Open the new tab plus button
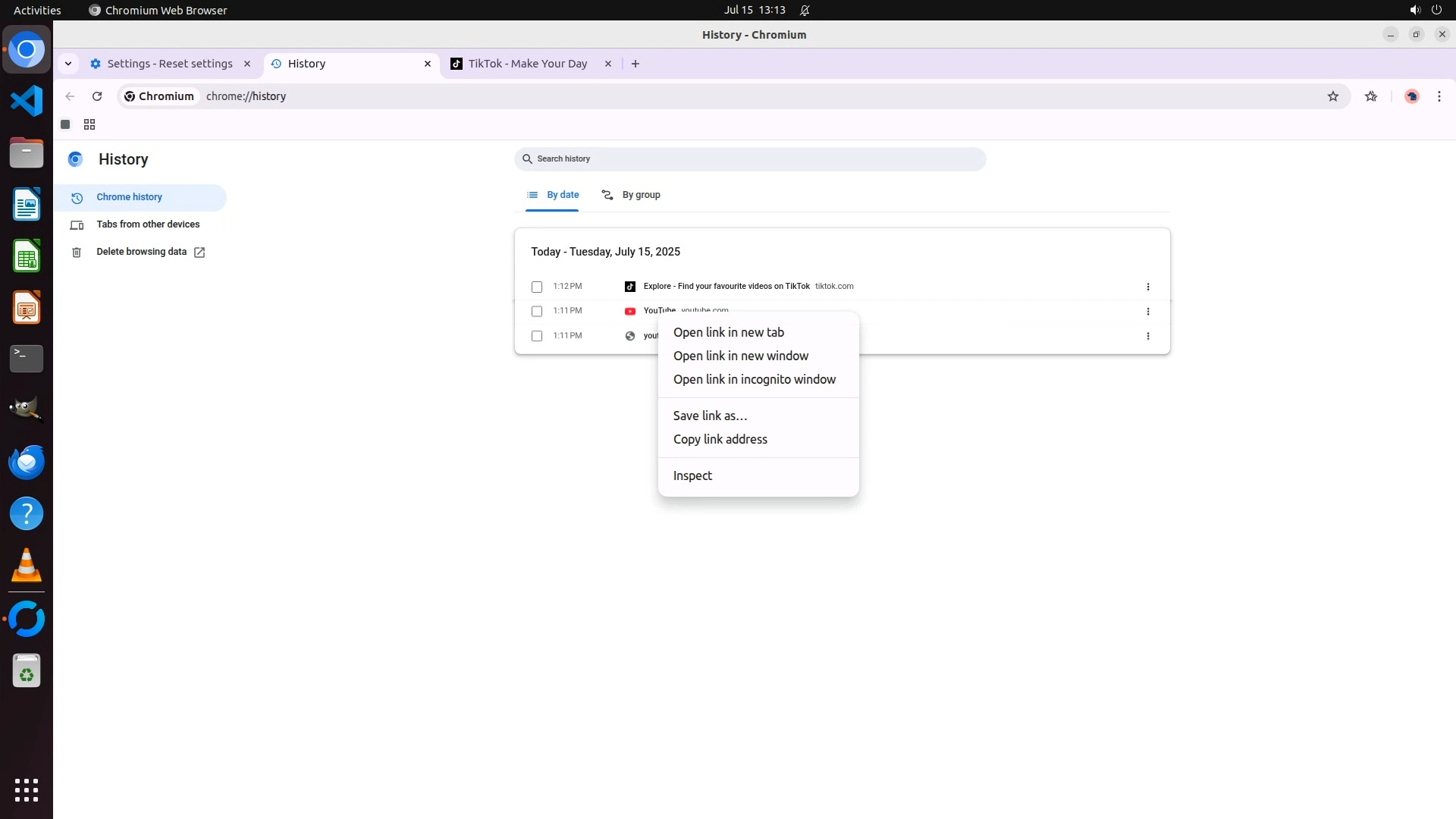Image resolution: width=1456 pixels, height=819 pixels. pyautogui.click(x=635, y=64)
